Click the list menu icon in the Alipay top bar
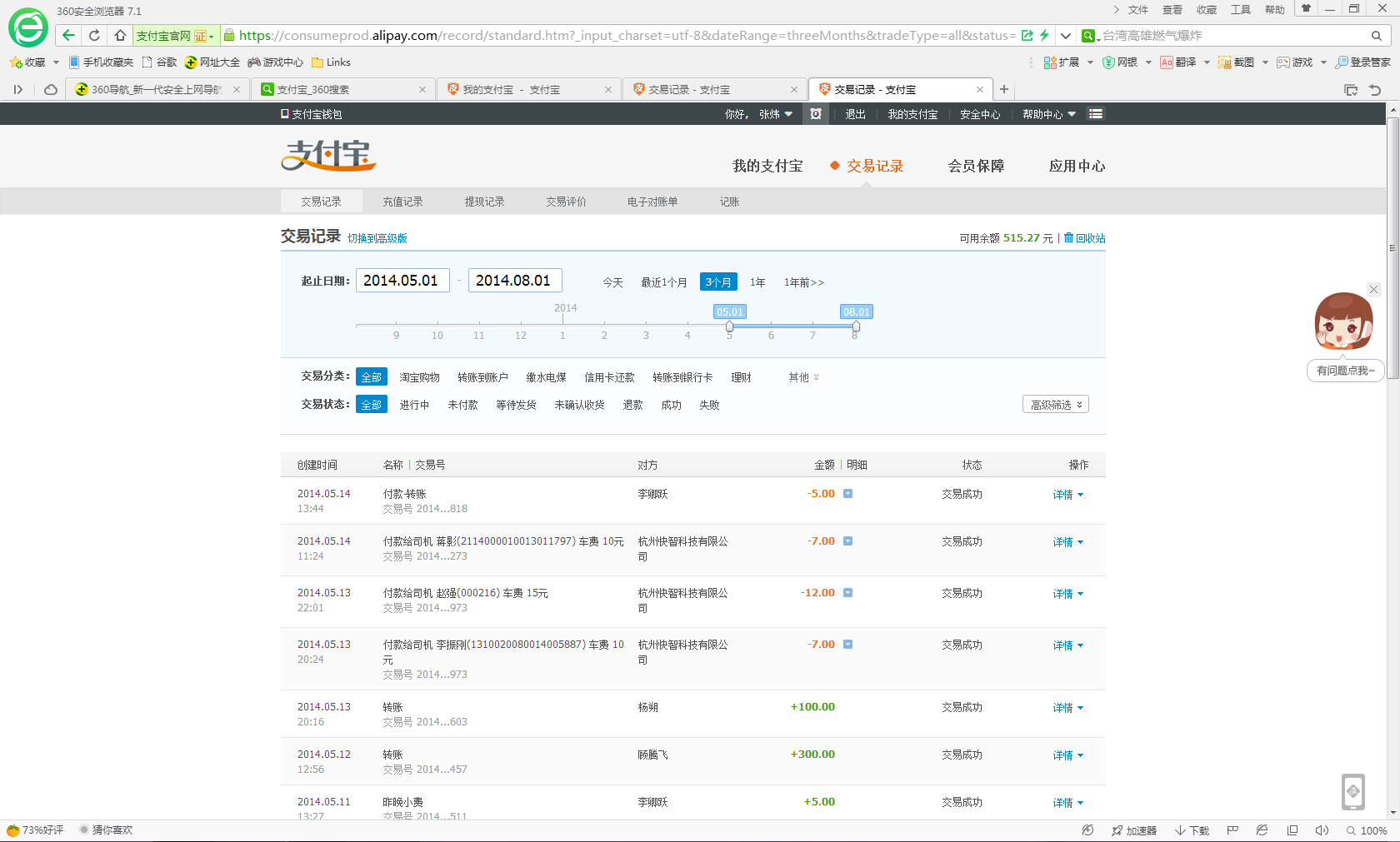The image size is (1400, 842). pos(1096,114)
